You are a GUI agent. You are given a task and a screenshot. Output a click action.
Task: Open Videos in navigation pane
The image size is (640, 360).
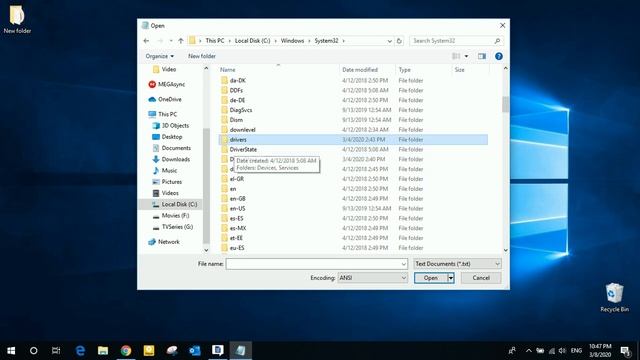click(165, 193)
